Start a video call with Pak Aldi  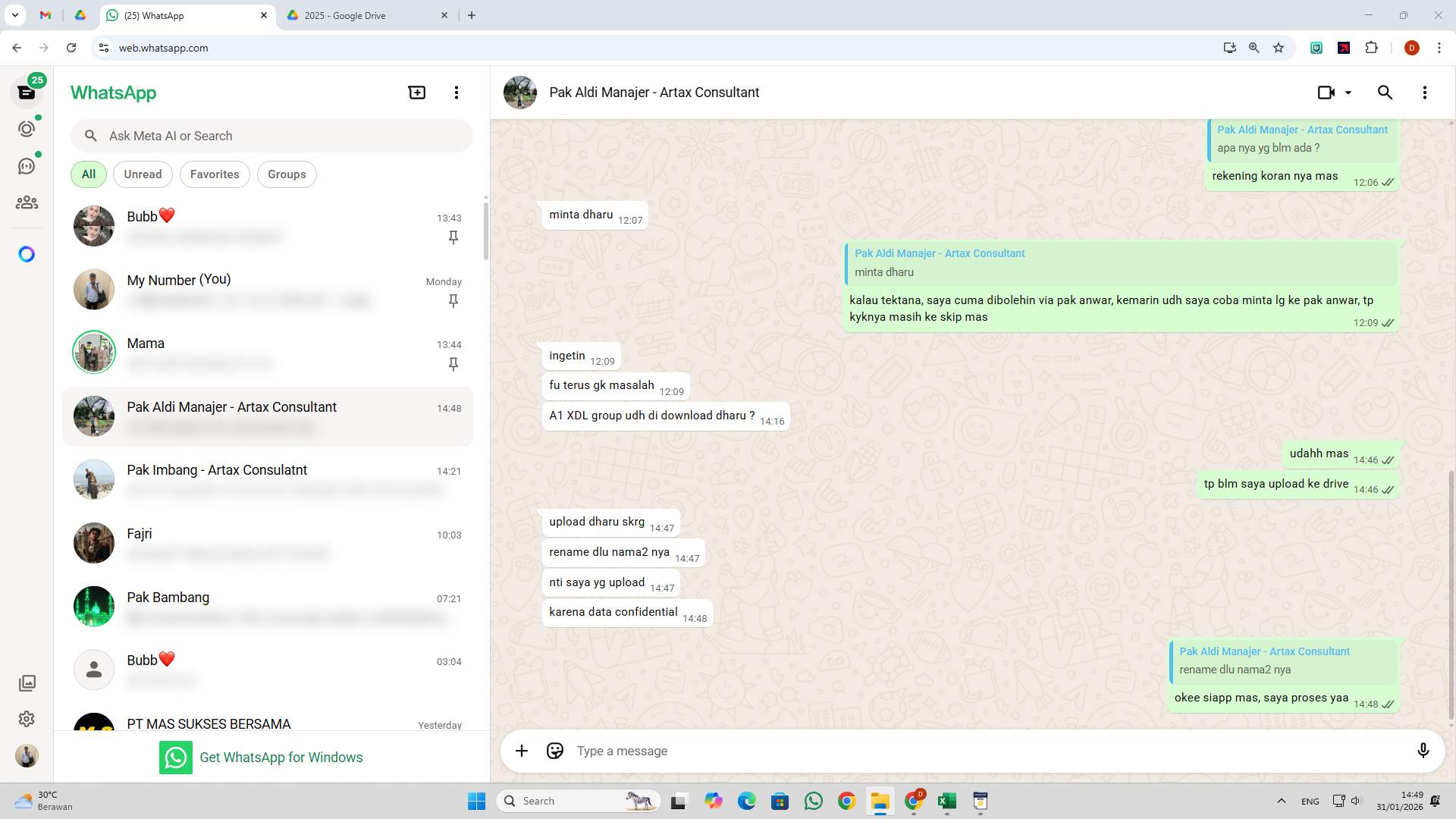[x=1327, y=92]
